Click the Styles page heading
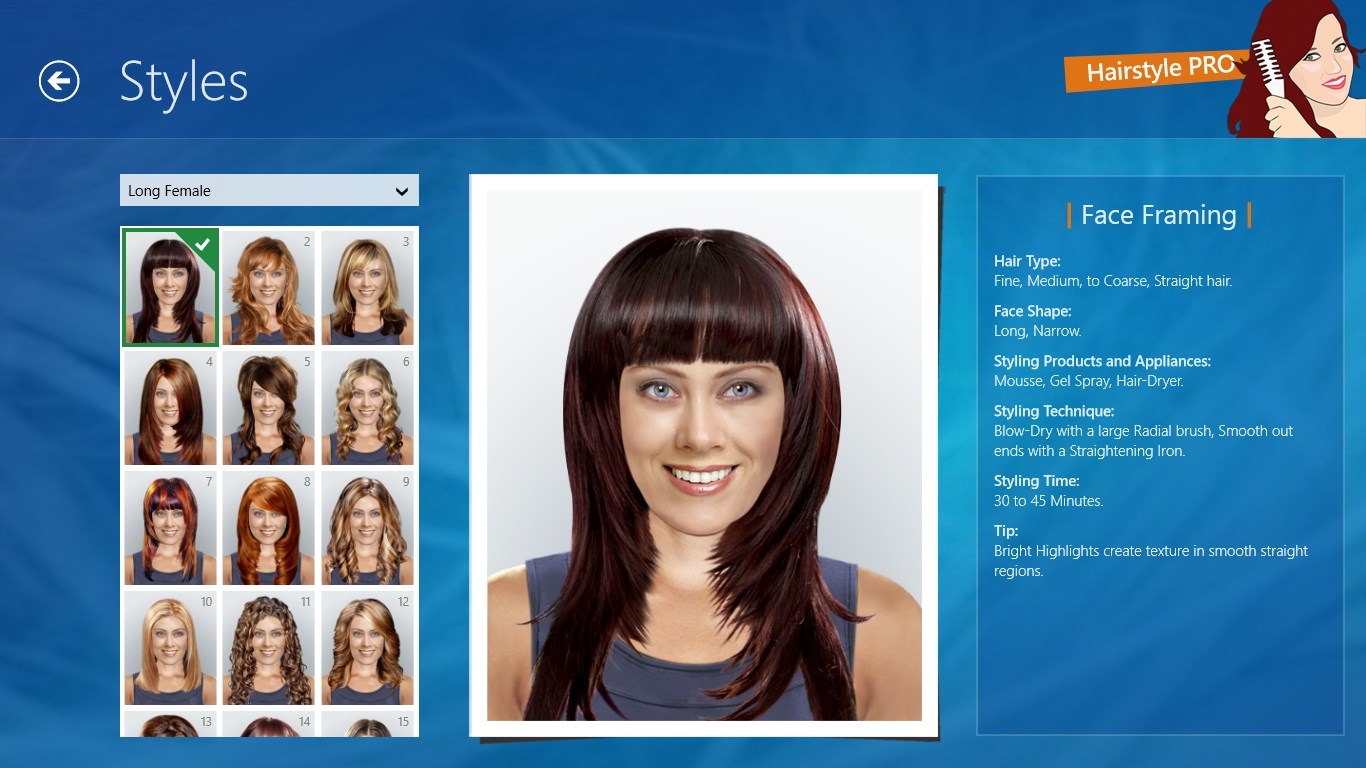This screenshot has width=1366, height=768. 184,83
